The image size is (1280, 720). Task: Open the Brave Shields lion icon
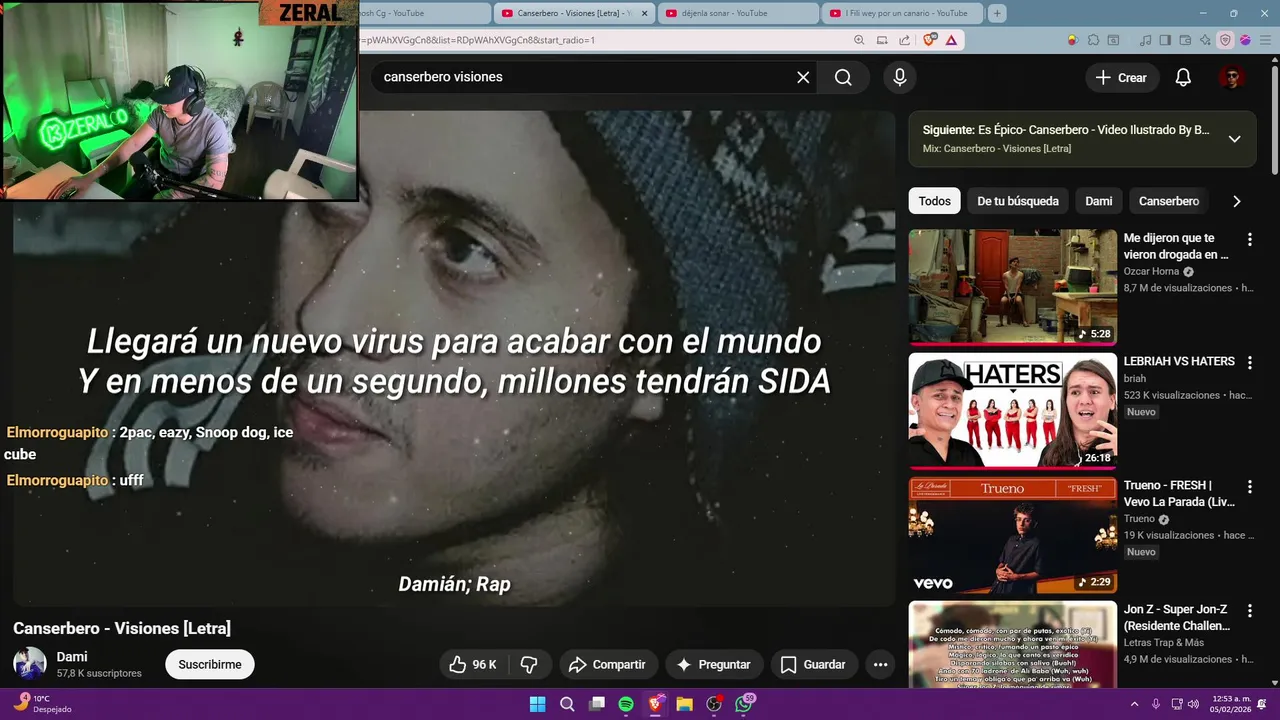[929, 40]
